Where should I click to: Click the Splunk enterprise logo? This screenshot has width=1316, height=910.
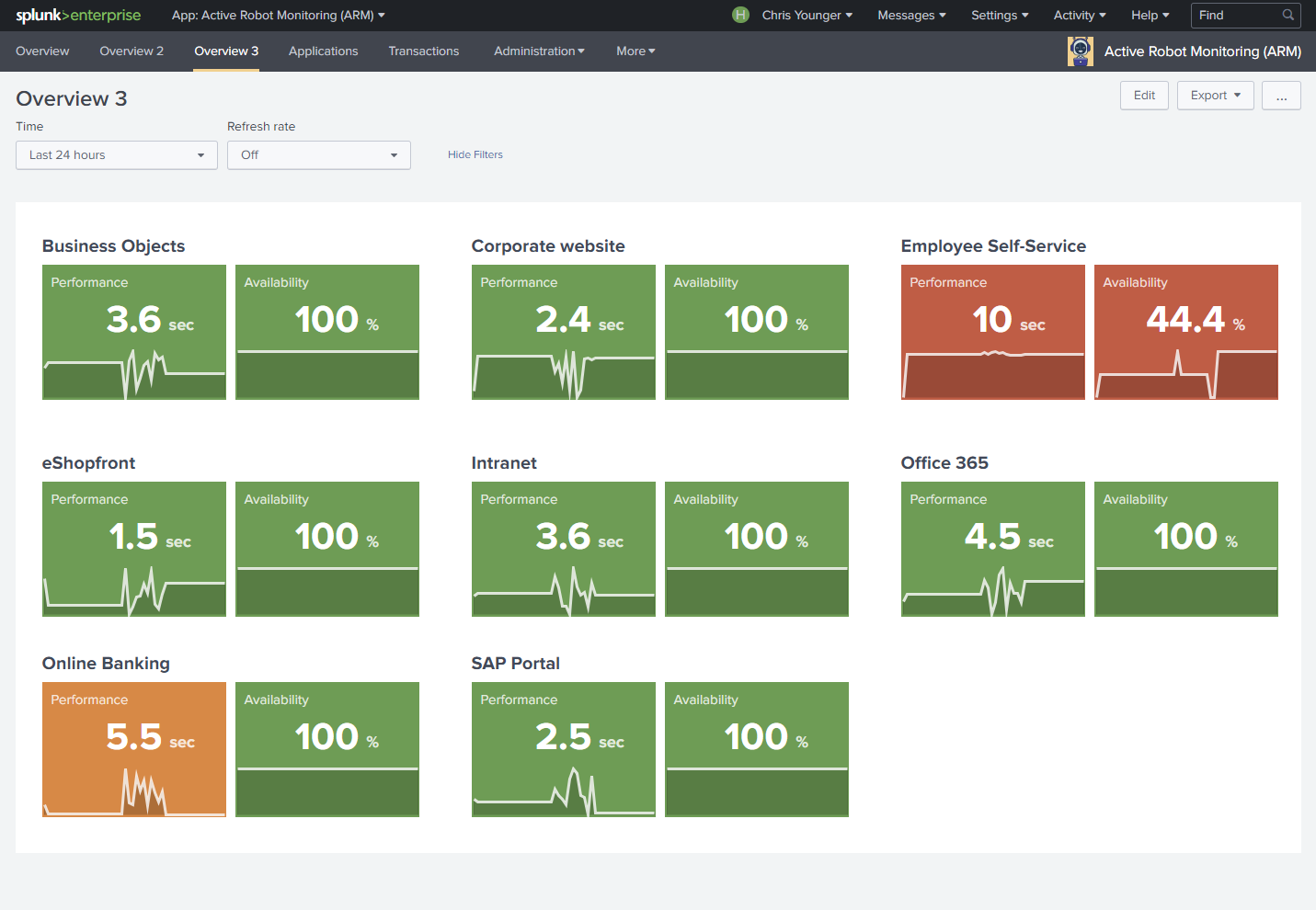pyautogui.click(x=78, y=16)
